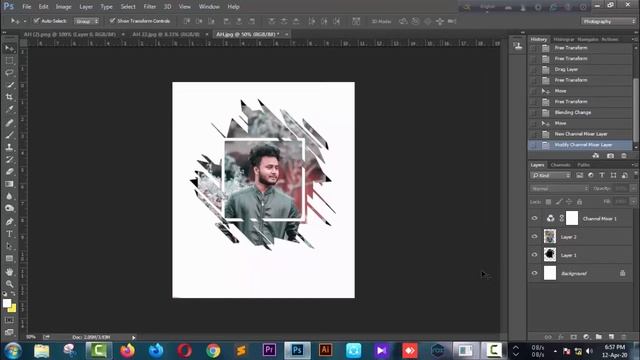Toggle the type layers filter (T)

tap(602, 176)
